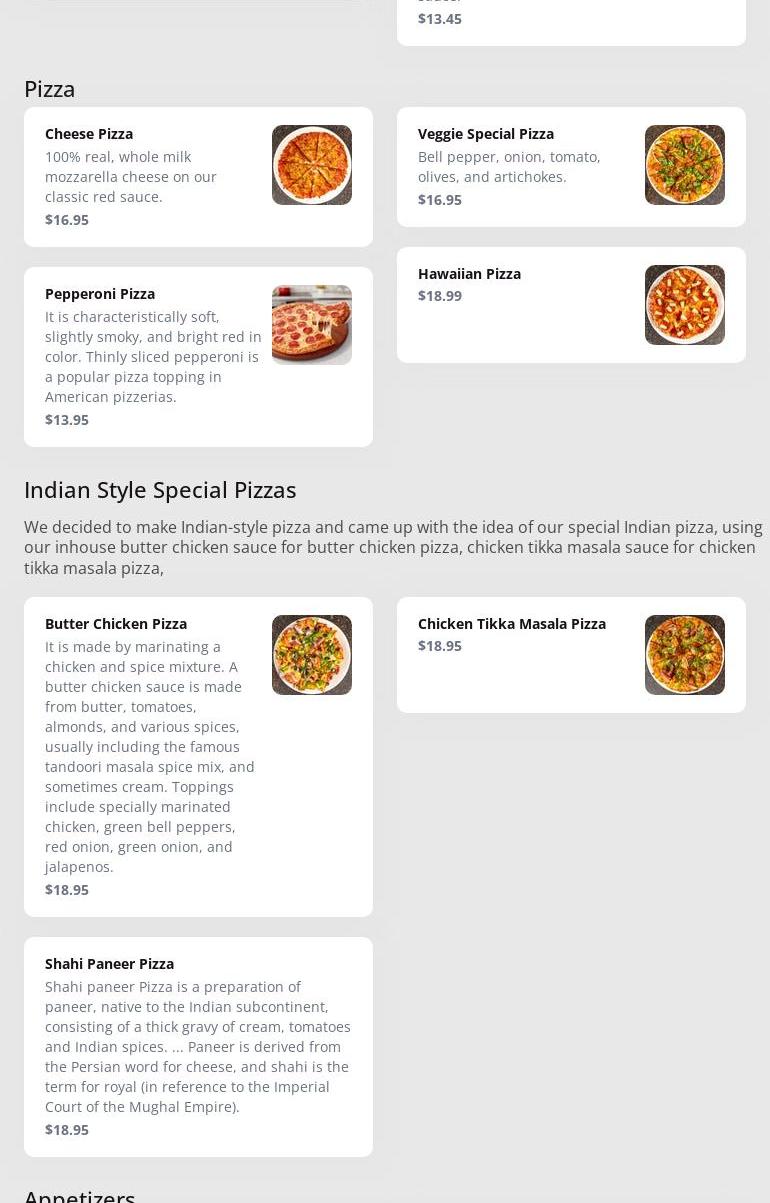Select the Cheese Pizza item title
Viewport: 770px width, 1203px height.
click(x=89, y=134)
